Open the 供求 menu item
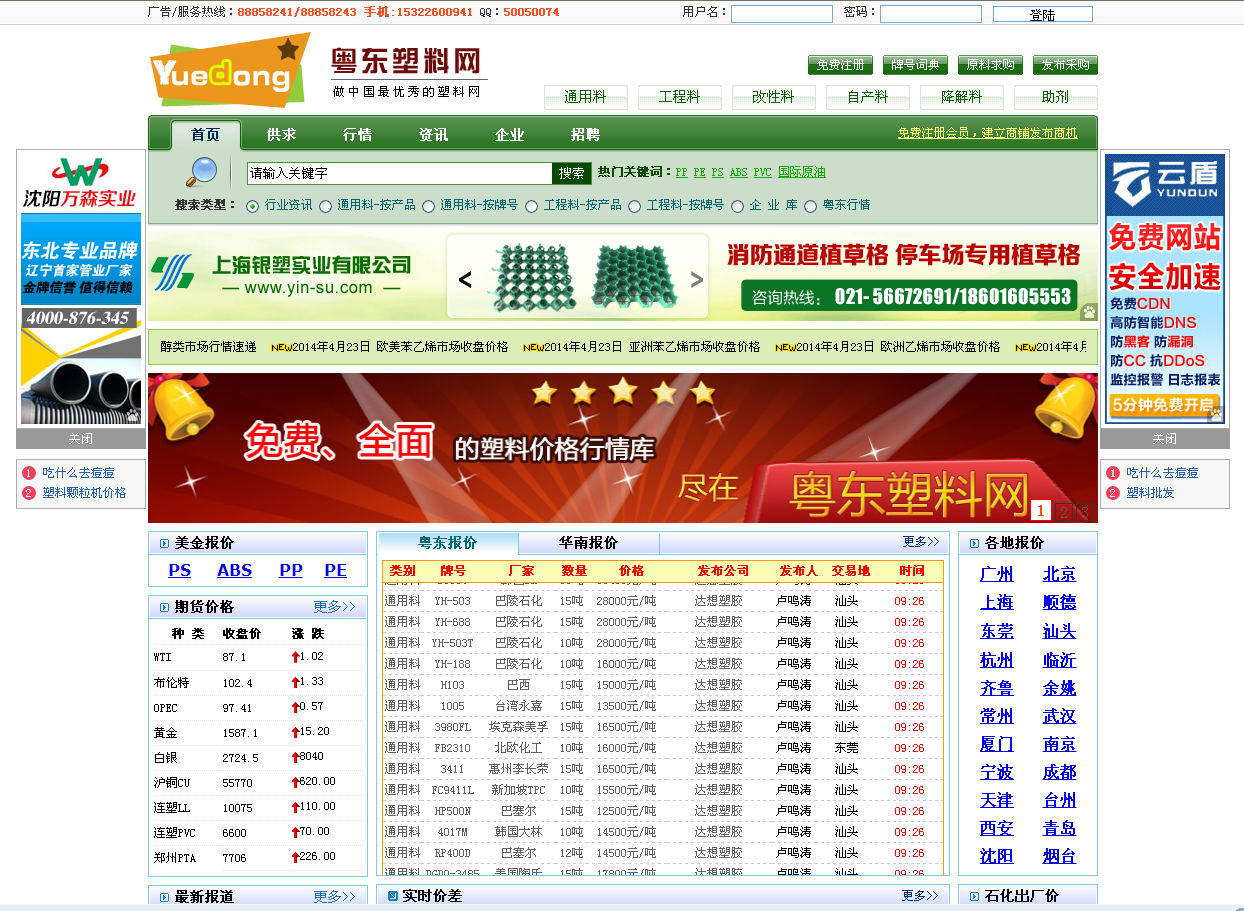The height and width of the screenshot is (911, 1244). coord(281,134)
